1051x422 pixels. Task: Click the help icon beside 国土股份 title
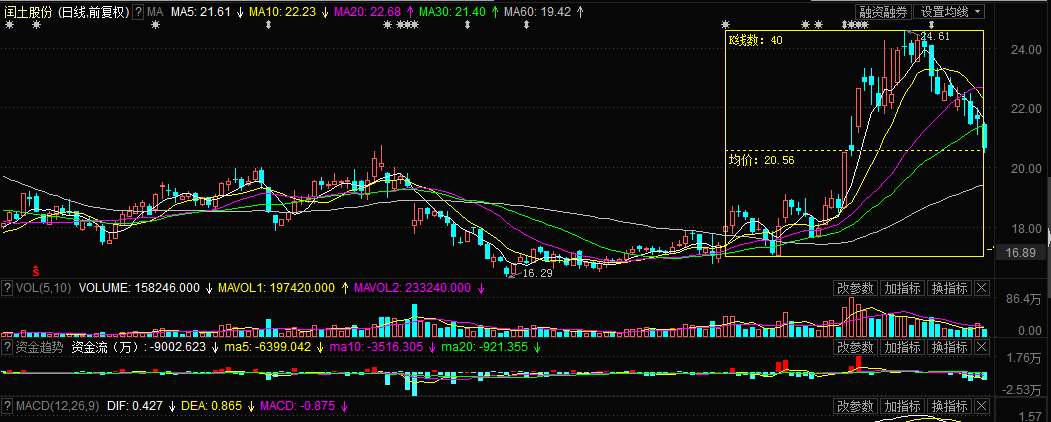138,12
